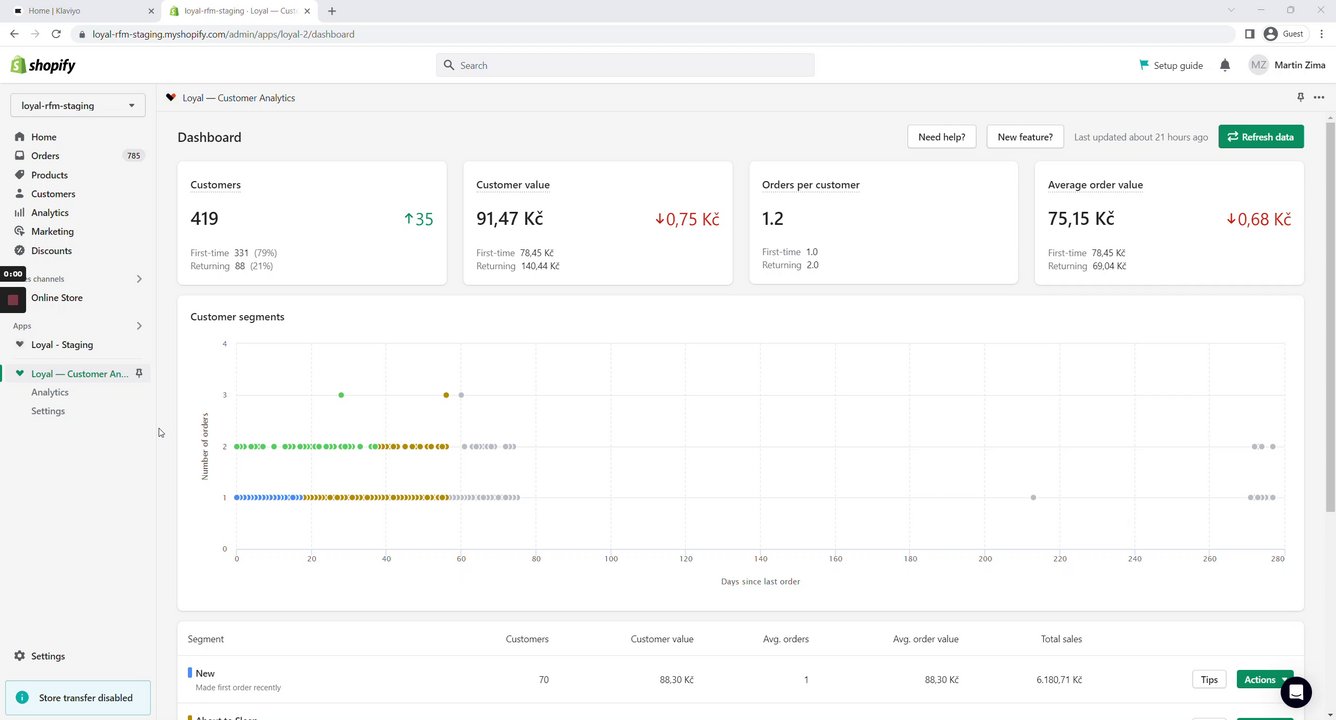Click the Guest profile icon
This screenshot has height=720, width=1336.
point(1271,34)
